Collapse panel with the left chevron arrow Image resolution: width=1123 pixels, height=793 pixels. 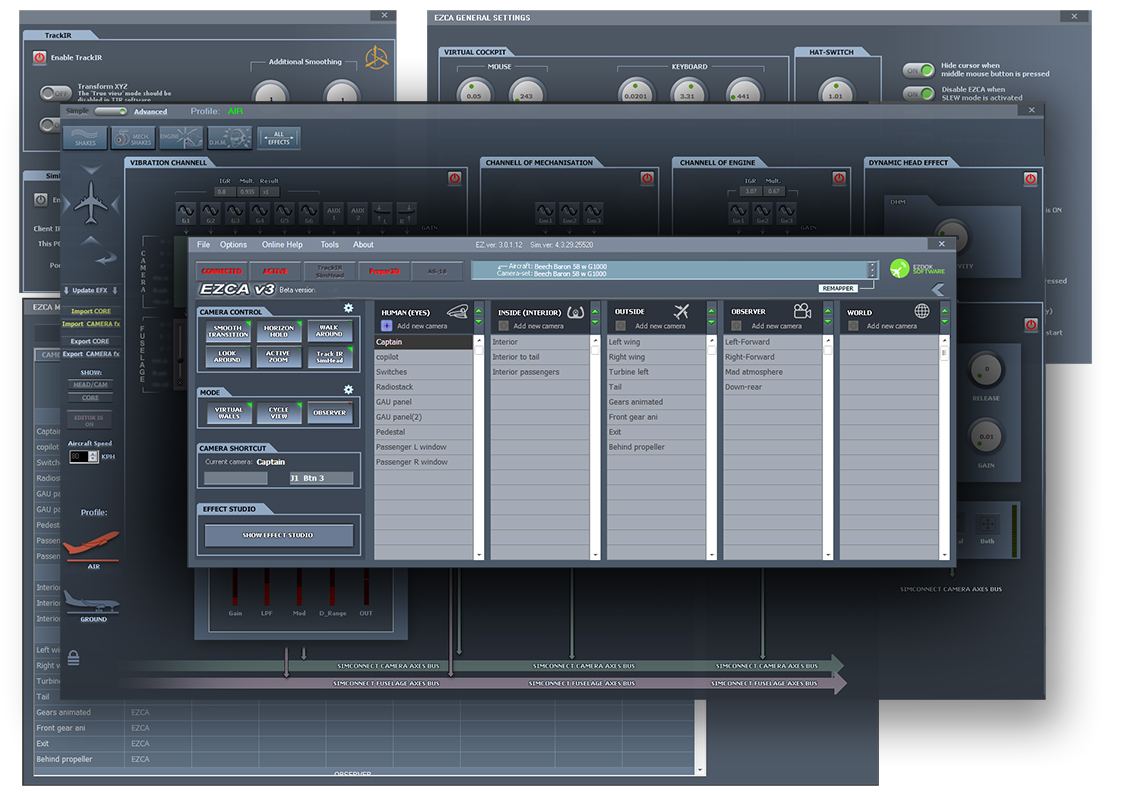coord(937,290)
